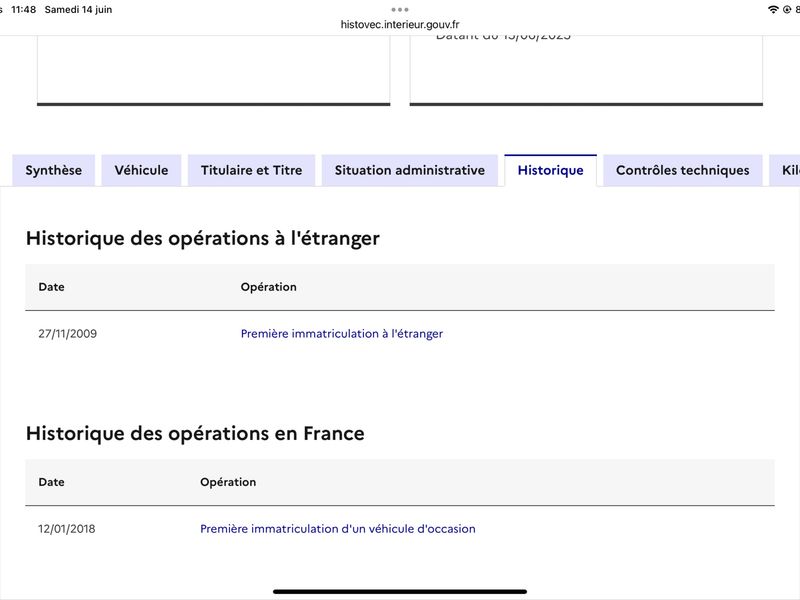Image resolution: width=800 pixels, height=600 pixels.
Task: Click Opération header in étranger table
Action: 268,287
